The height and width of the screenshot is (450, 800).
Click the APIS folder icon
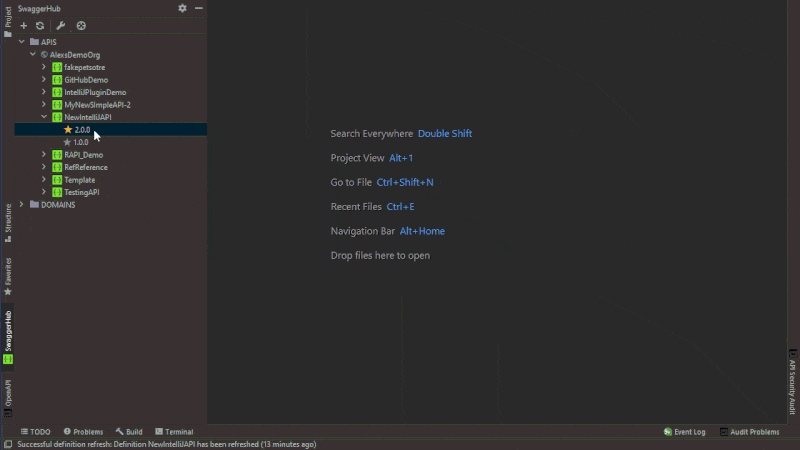point(34,42)
